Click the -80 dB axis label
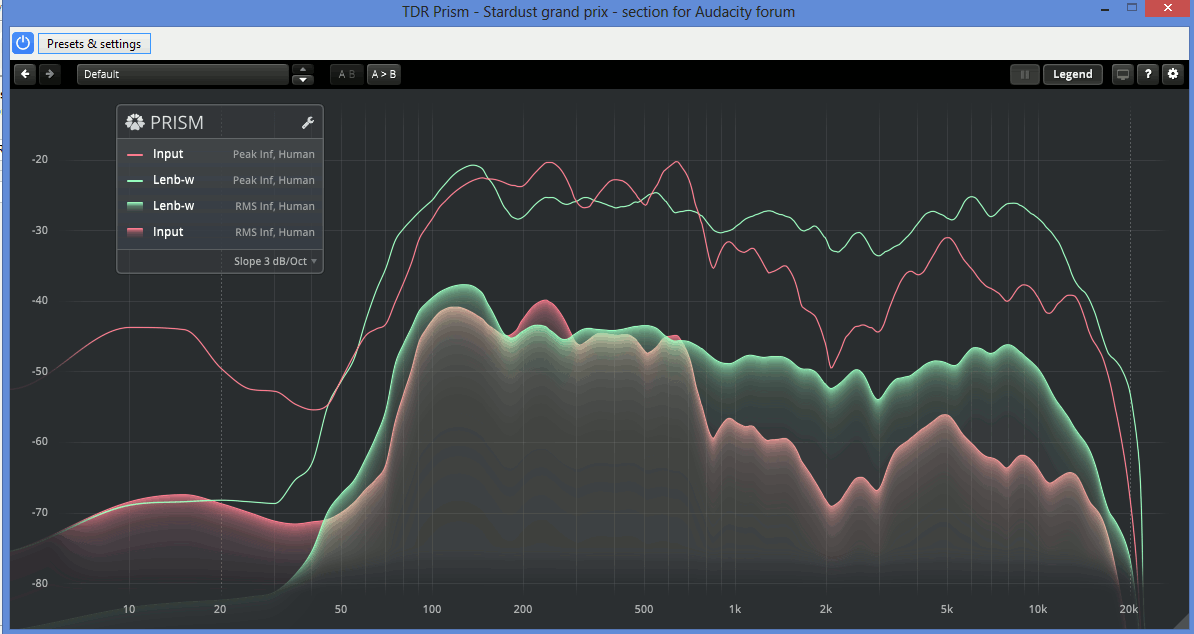The image size is (1194, 634). click(40, 583)
